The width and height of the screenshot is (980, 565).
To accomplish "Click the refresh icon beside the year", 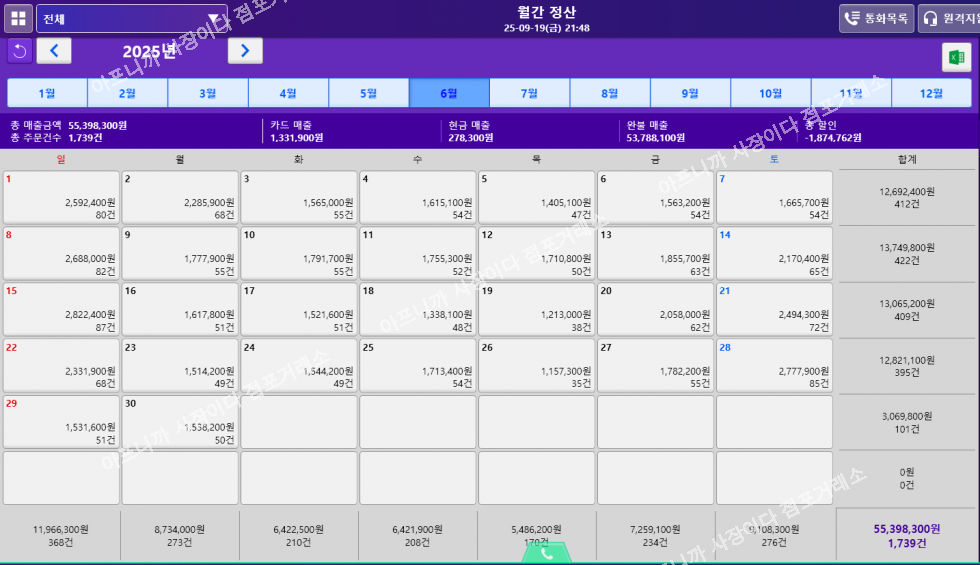I will tap(19, 51).
